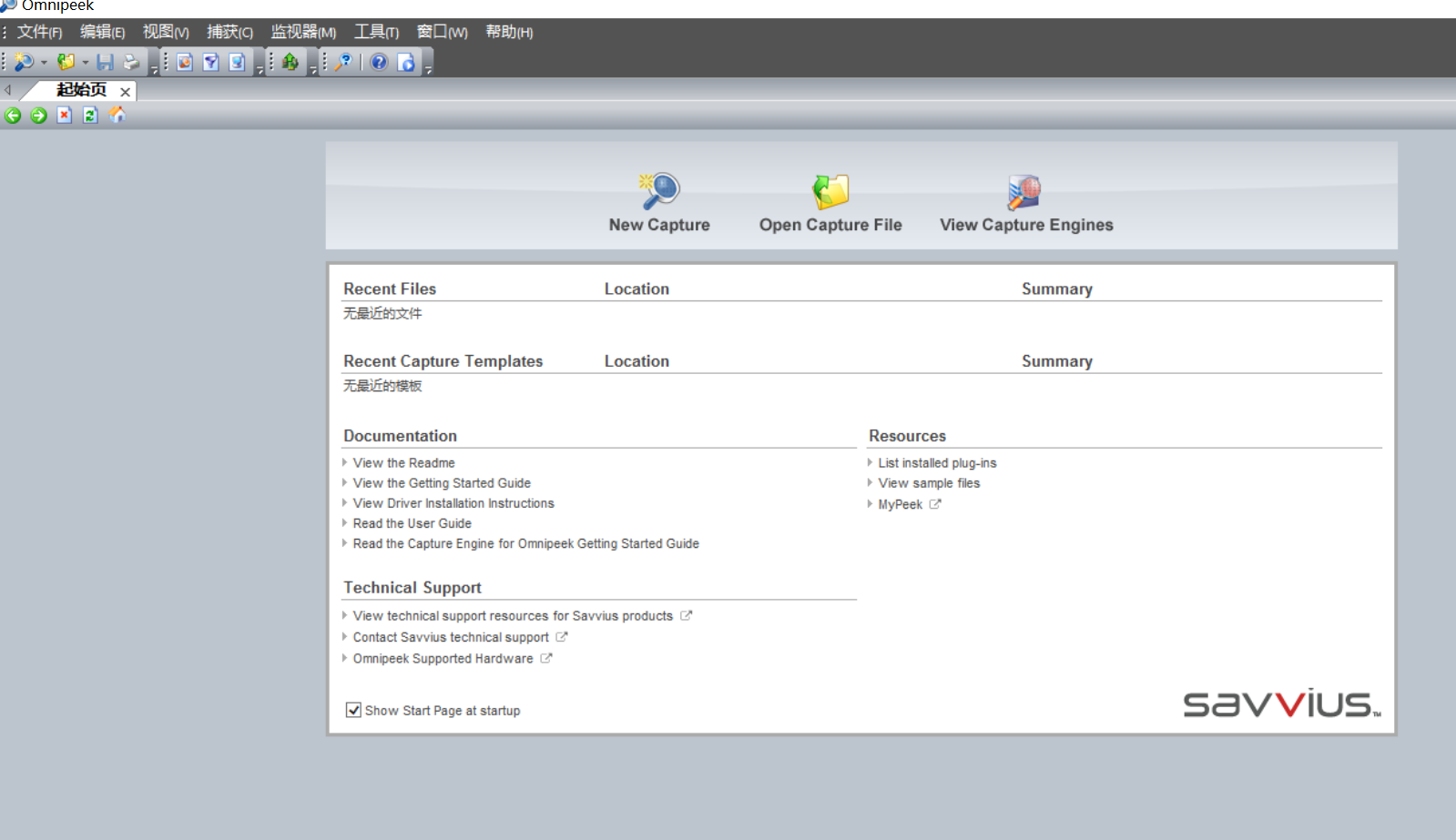
Task: Click the Open Capture File folder icon
Action: 830,191
